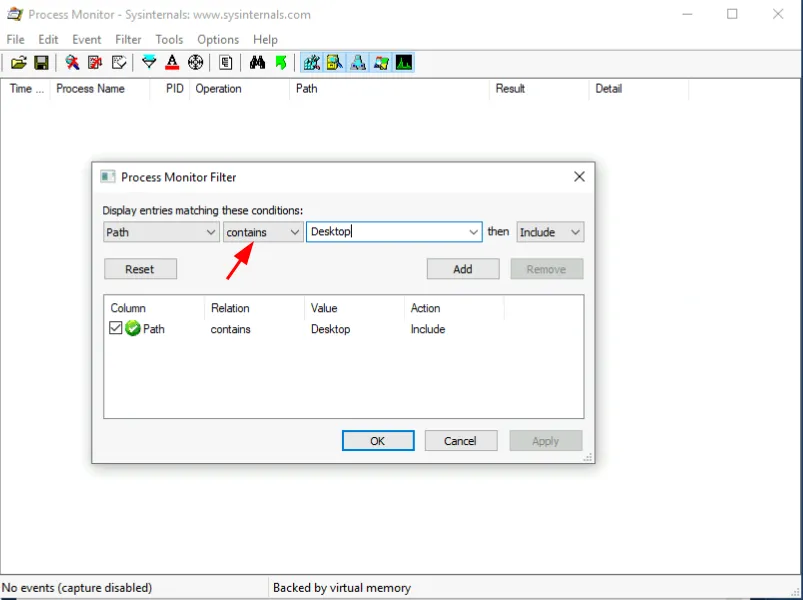Click the Include cell in filter row
Screen dimensions: 803x600
[x=428, y=329]
